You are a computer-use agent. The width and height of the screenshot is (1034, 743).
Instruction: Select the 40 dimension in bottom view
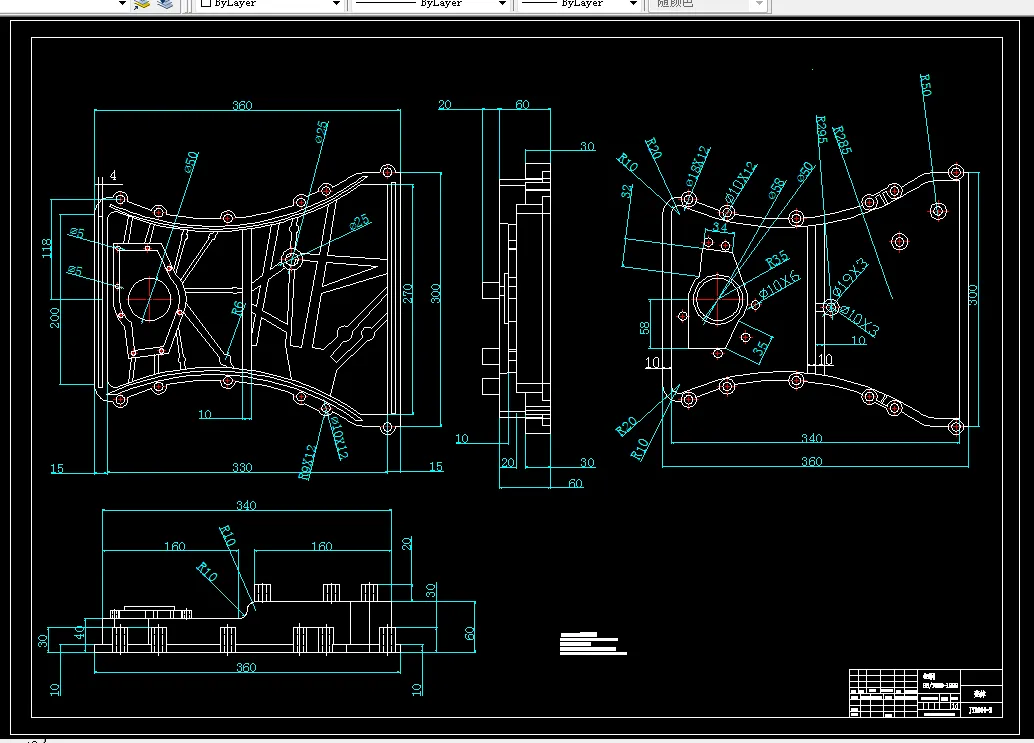tap(80, 633)
